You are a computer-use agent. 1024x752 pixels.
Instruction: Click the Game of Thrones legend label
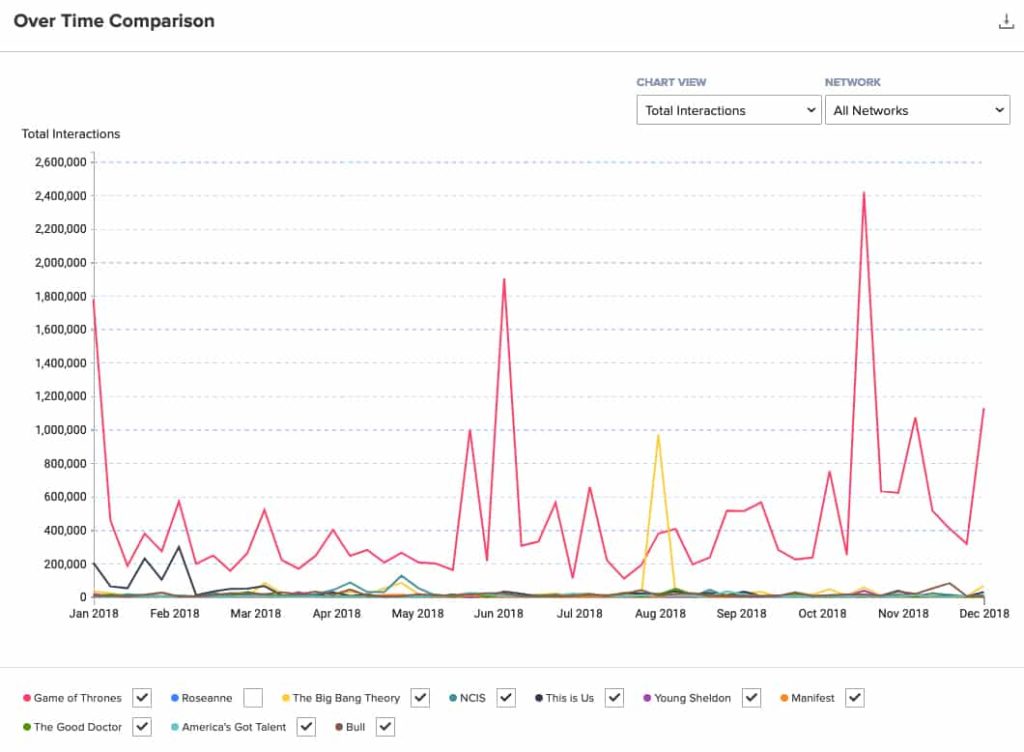[x=77, y=698]
